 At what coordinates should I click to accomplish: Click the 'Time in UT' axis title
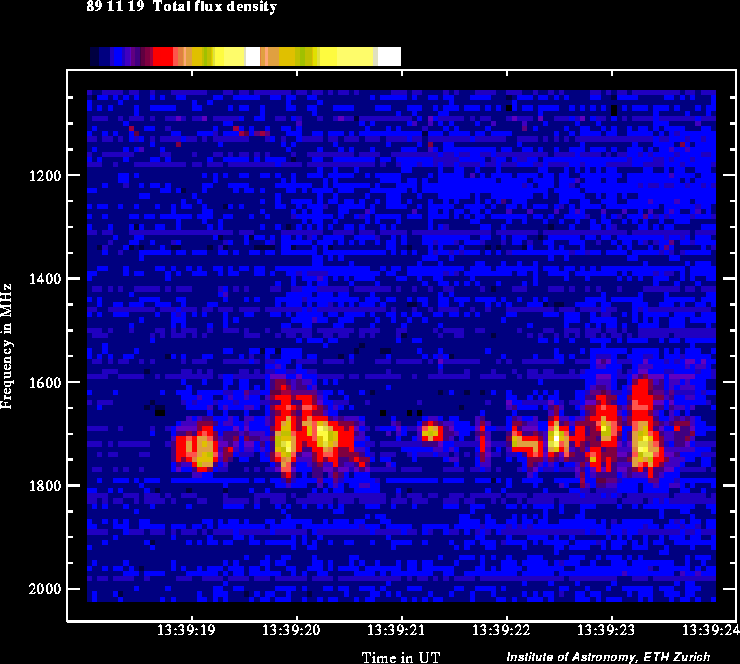(401, 657)
